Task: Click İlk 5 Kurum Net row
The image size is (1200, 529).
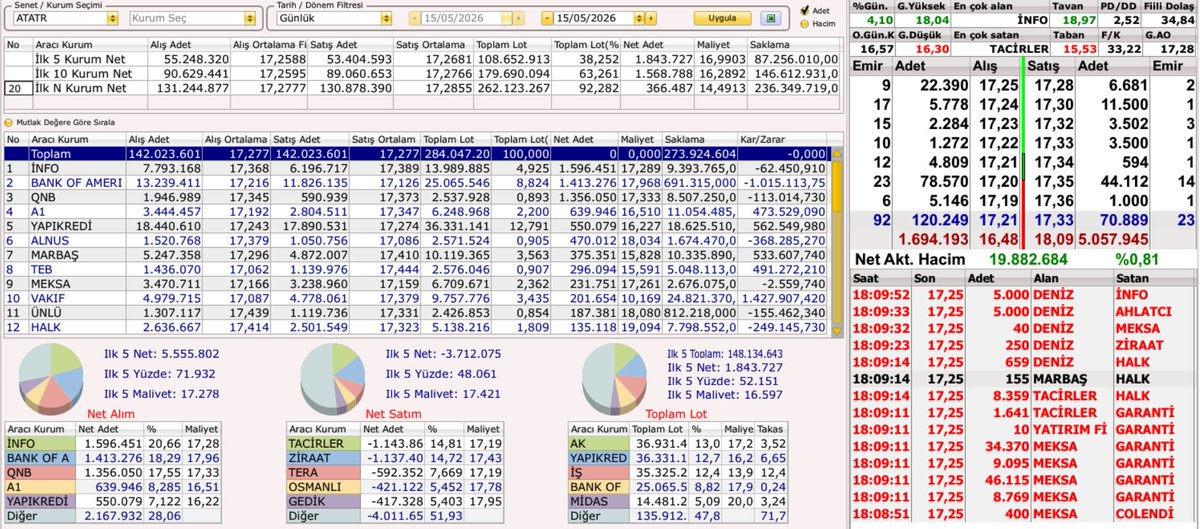Action: click(x=422, y=60)
